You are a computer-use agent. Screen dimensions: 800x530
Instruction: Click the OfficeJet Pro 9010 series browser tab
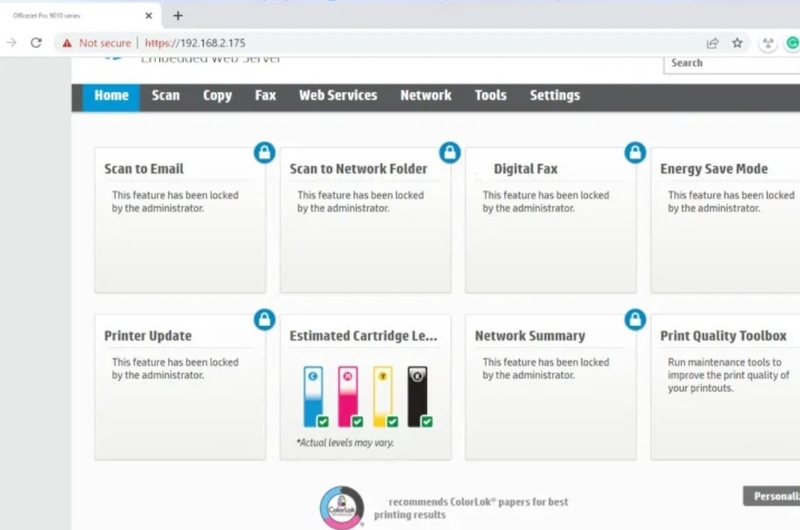[81, 16]
